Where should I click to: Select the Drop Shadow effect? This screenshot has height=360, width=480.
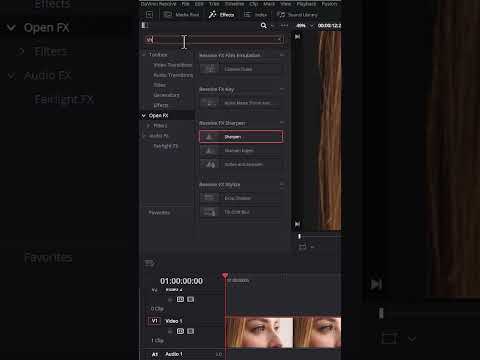pos(241,198)
